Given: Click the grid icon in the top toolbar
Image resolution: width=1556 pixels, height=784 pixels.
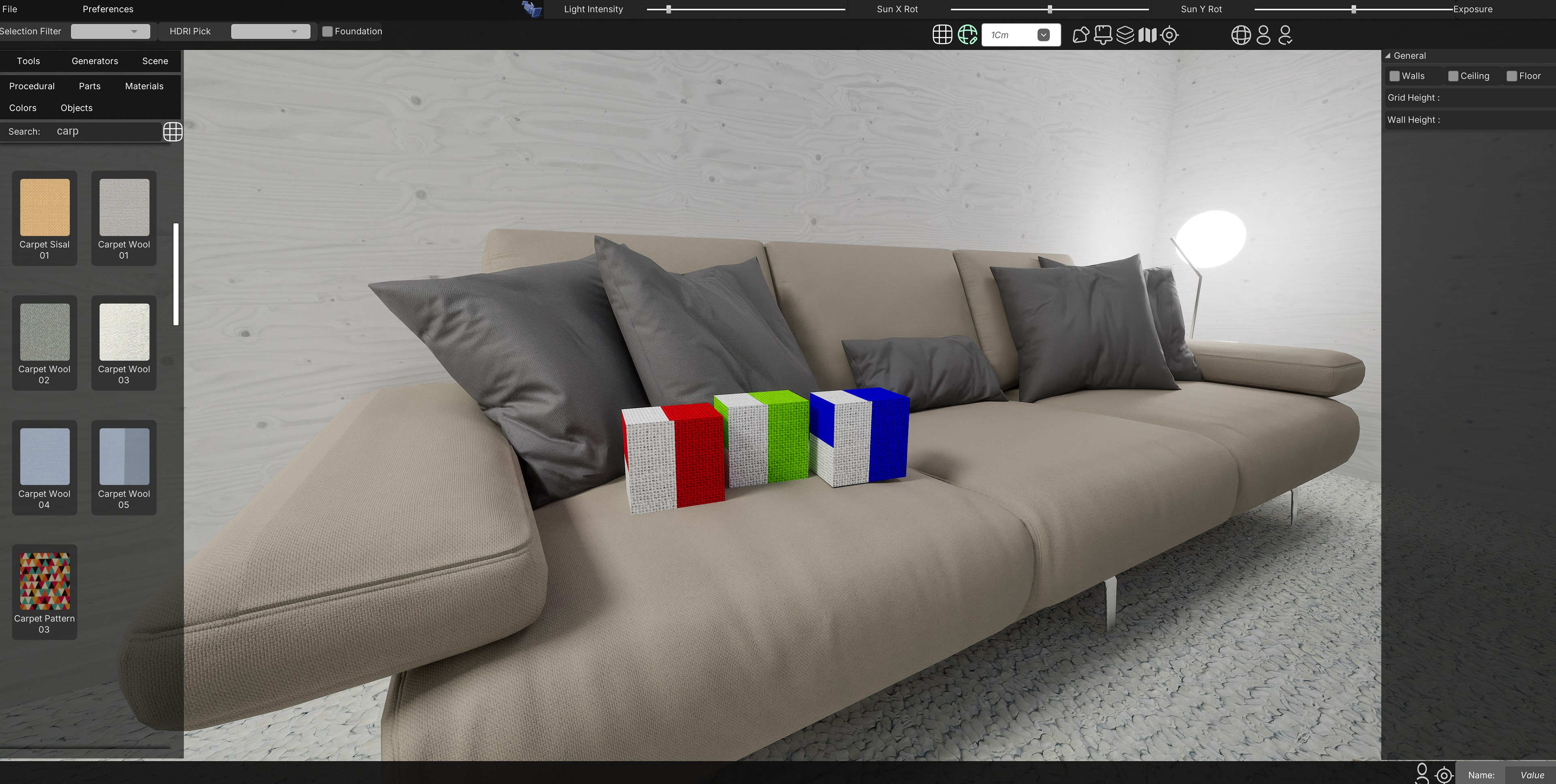Looking at the screenshot, I should pos(942,35).
